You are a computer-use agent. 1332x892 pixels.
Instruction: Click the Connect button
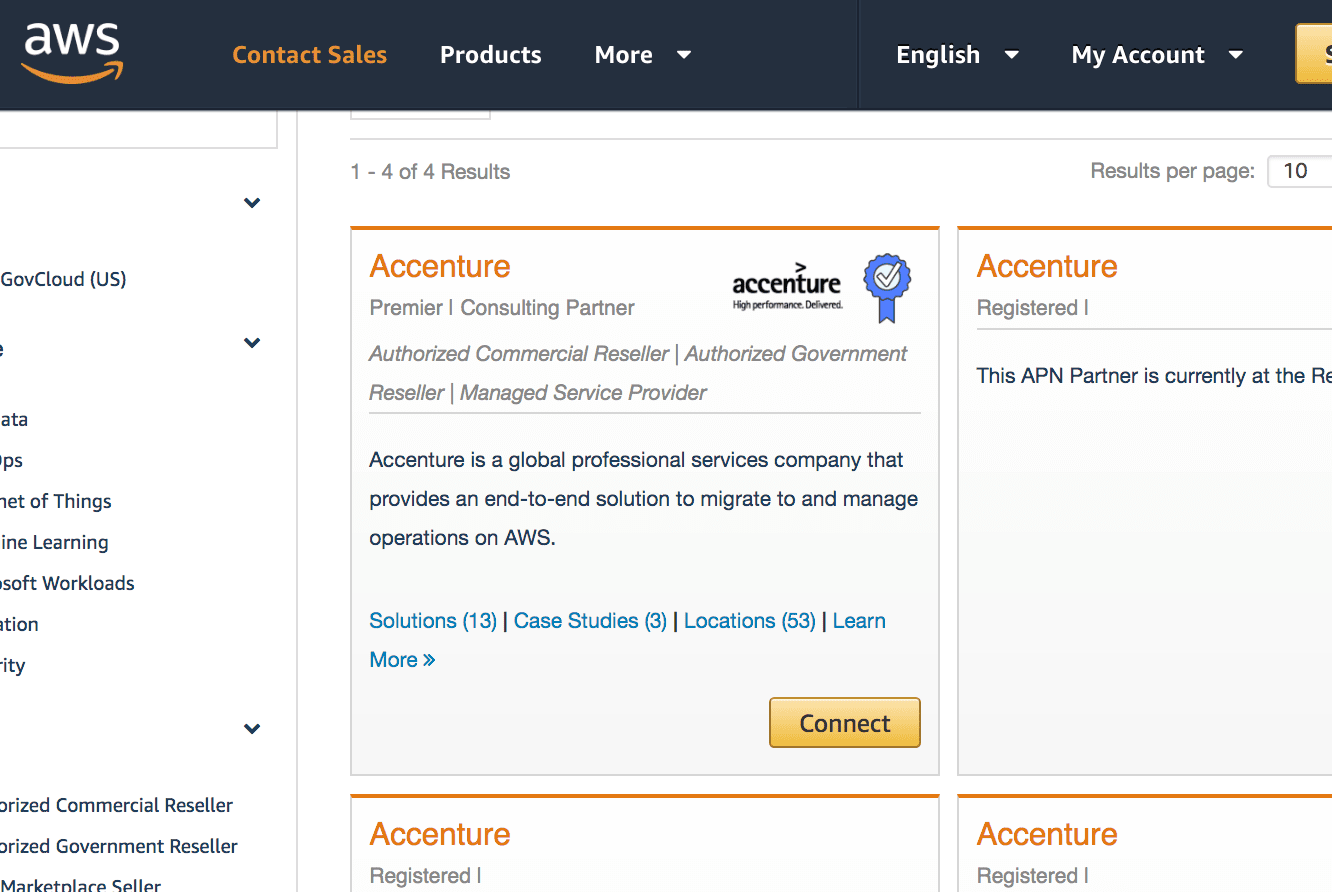[x=845, y=723]
